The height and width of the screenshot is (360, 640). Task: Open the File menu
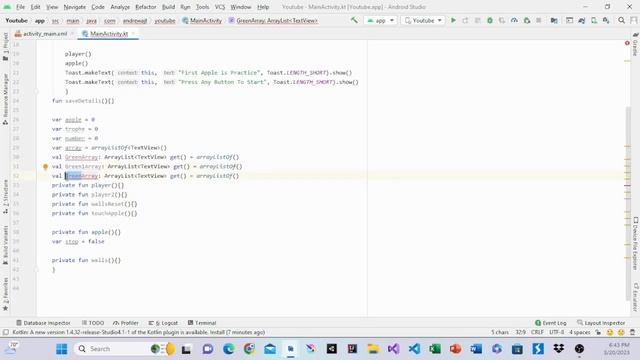pyautogui.click(x=20, y=7)
